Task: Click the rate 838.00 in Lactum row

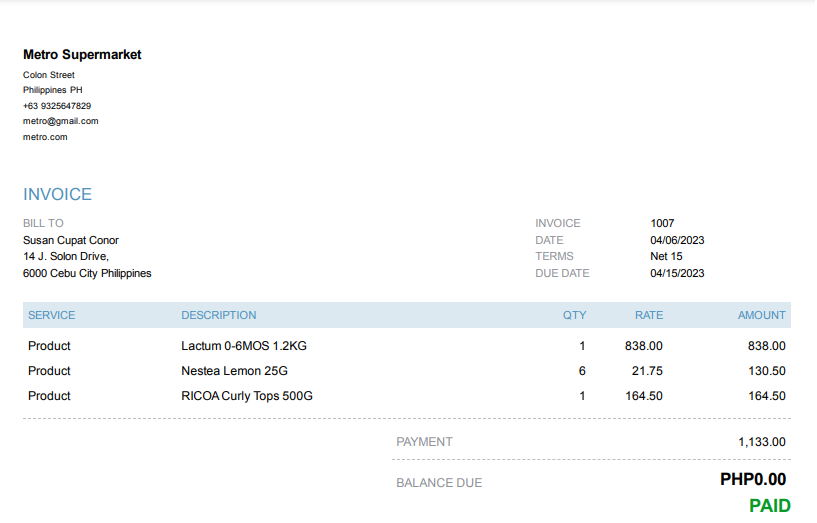Action: 644,346
